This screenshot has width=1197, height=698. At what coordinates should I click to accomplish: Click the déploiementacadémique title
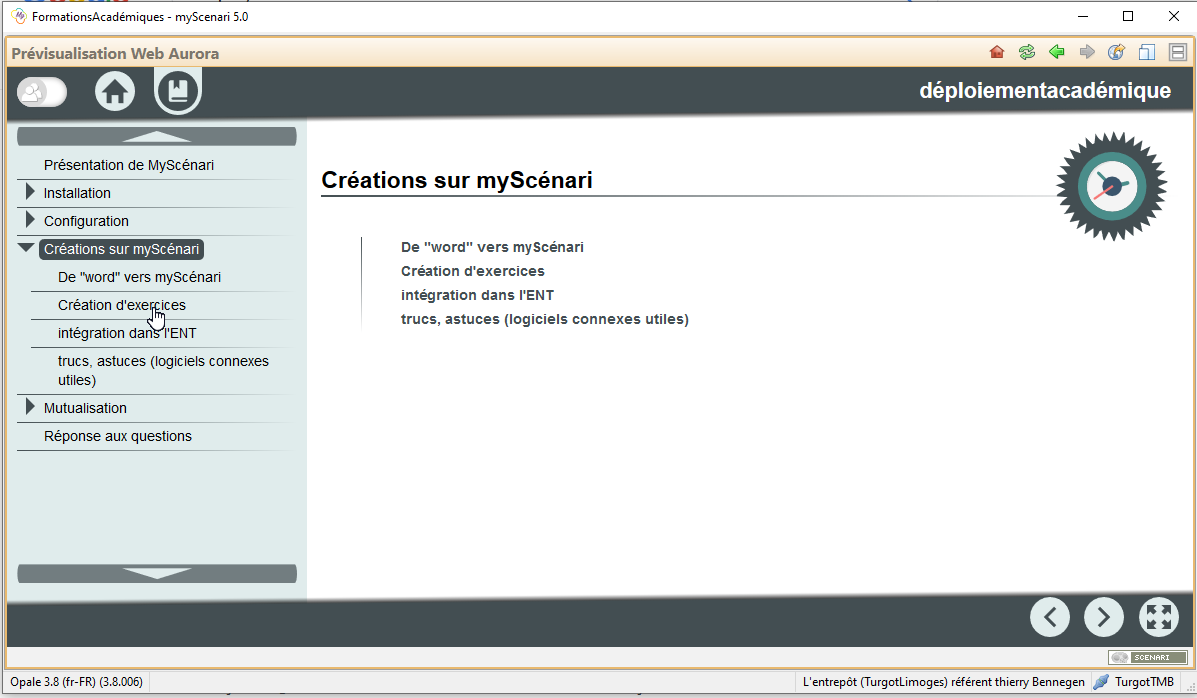[1045, 90]
